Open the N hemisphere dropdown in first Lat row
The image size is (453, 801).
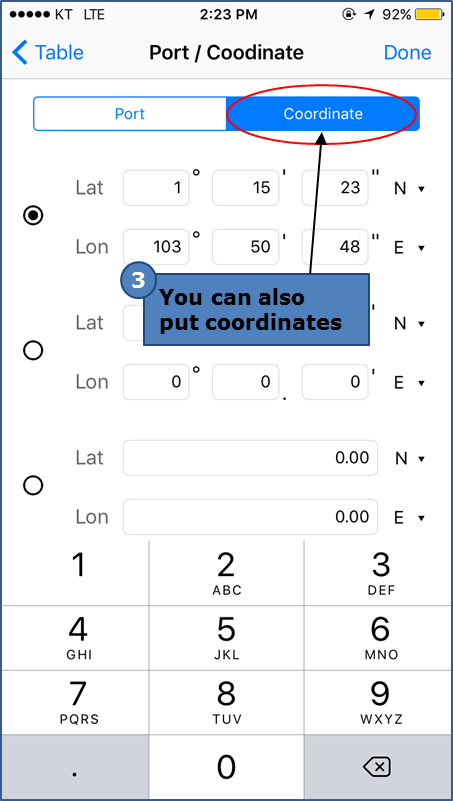click(410, 189)
